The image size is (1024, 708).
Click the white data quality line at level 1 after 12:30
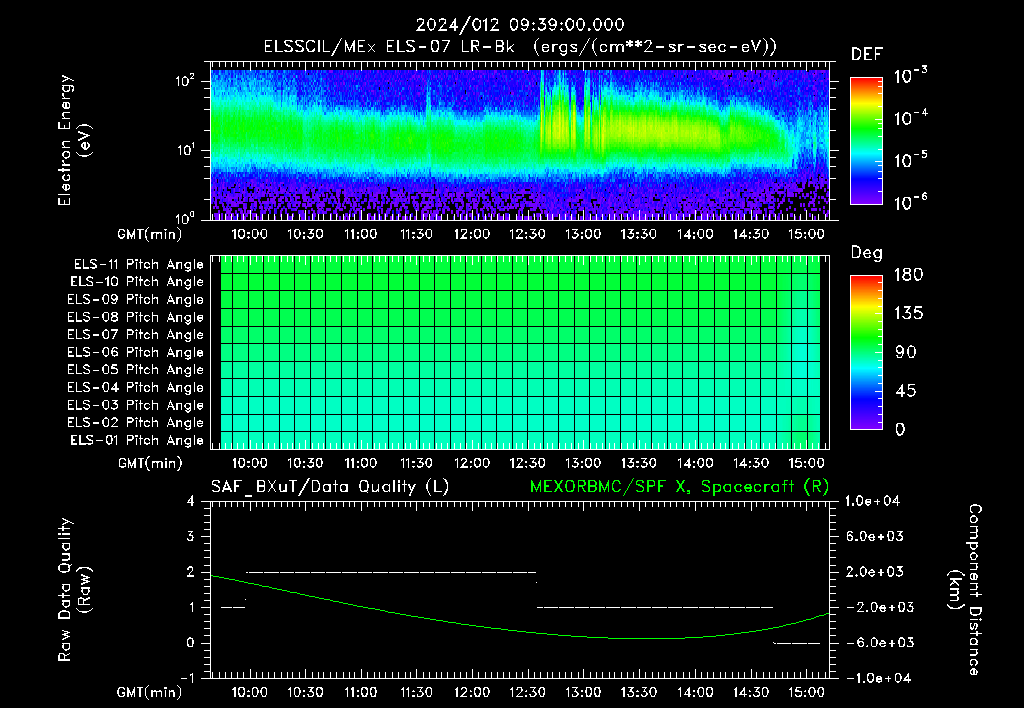pos(655,607)
